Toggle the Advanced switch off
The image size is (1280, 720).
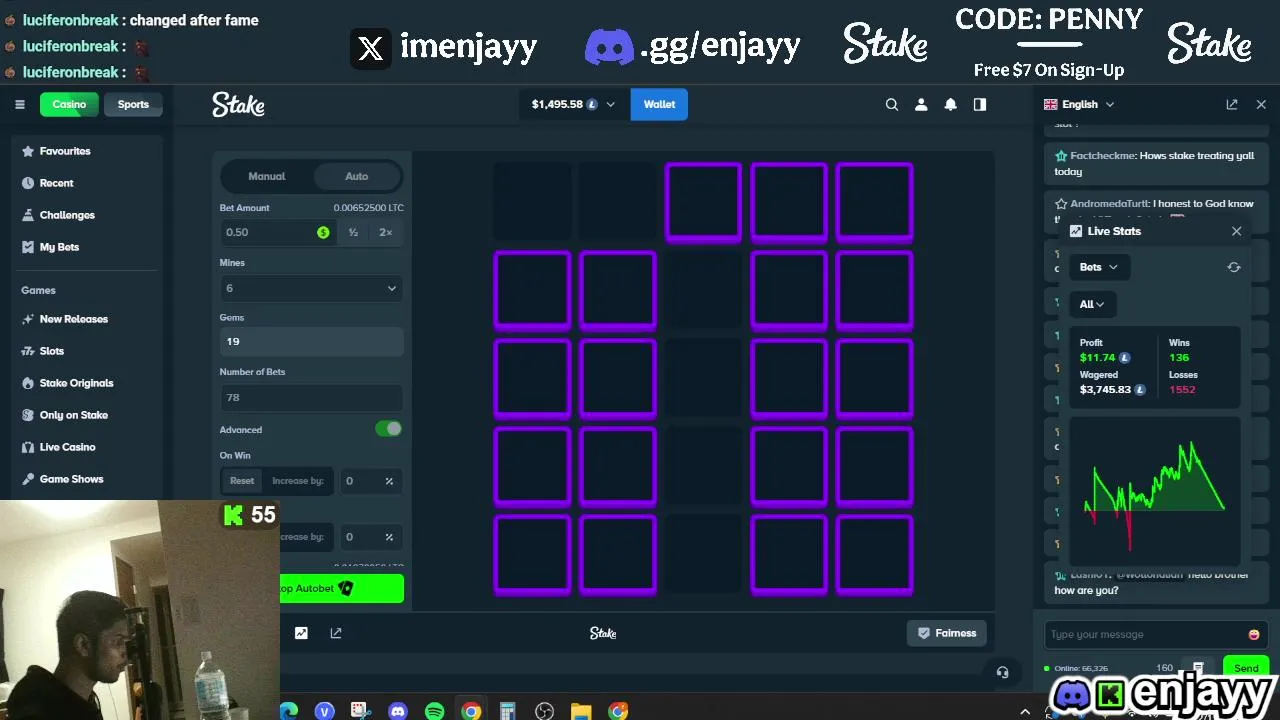pos(389,429)
